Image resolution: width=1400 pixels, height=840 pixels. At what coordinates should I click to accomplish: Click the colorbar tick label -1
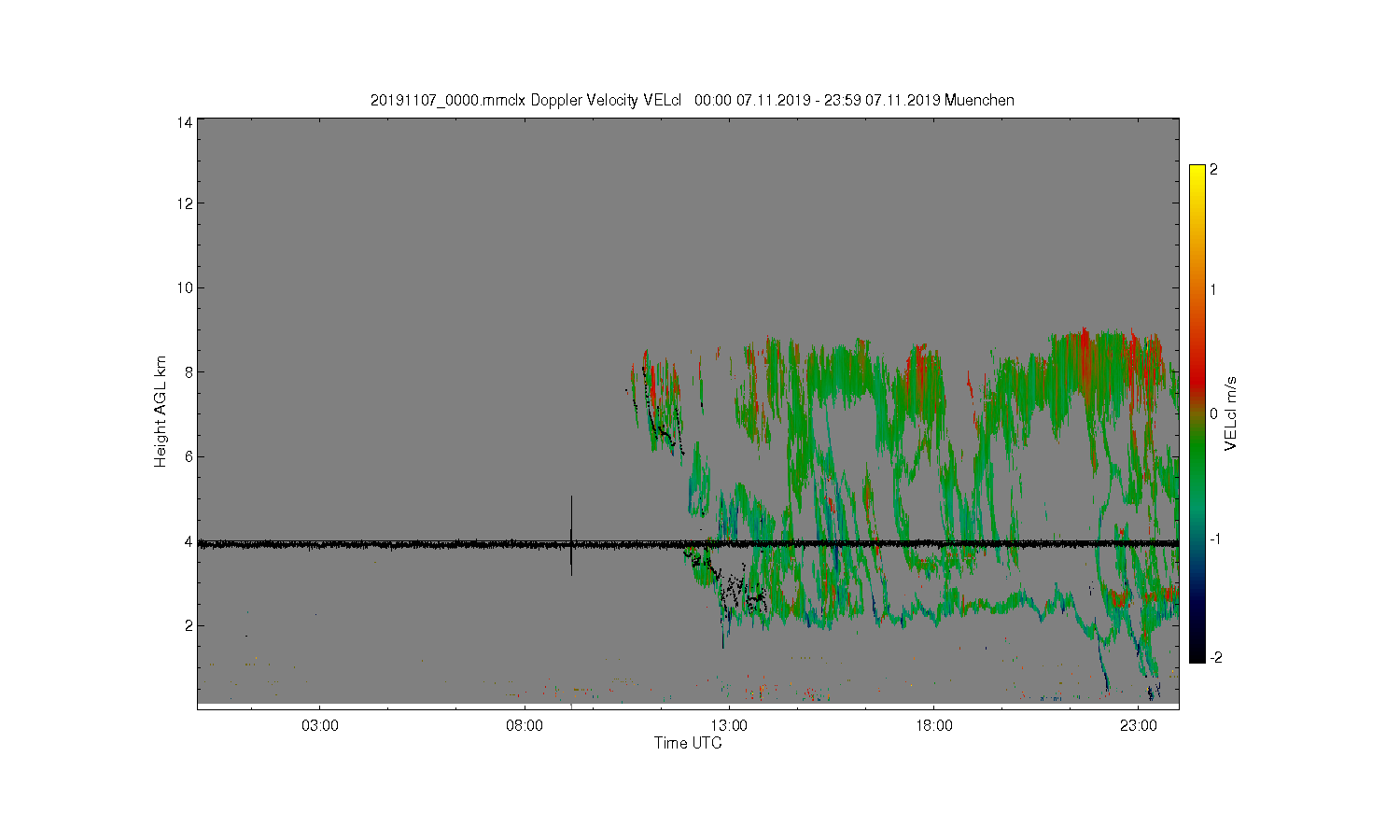click(1215, 539)
